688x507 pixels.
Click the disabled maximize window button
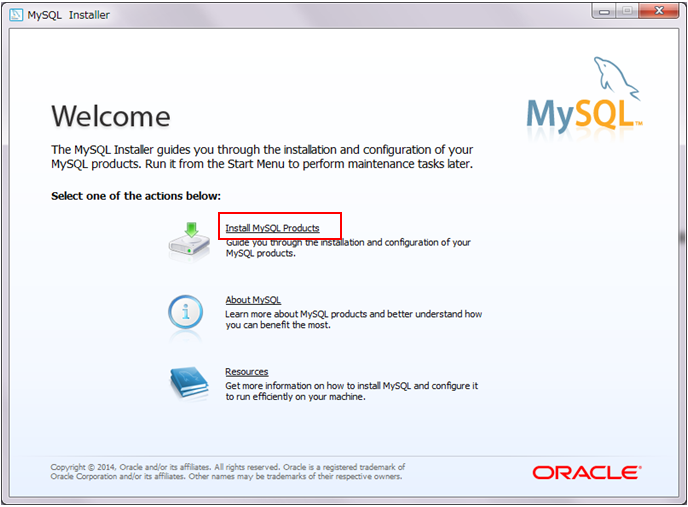(627, 11)
